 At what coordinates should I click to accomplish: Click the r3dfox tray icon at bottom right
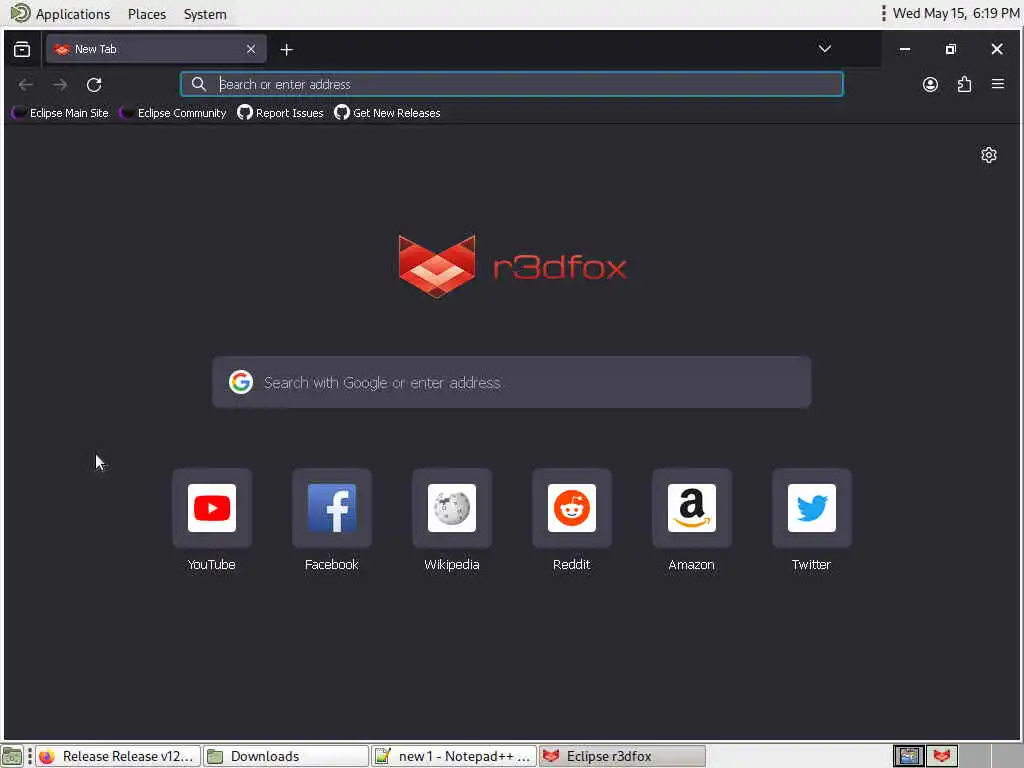941,756
